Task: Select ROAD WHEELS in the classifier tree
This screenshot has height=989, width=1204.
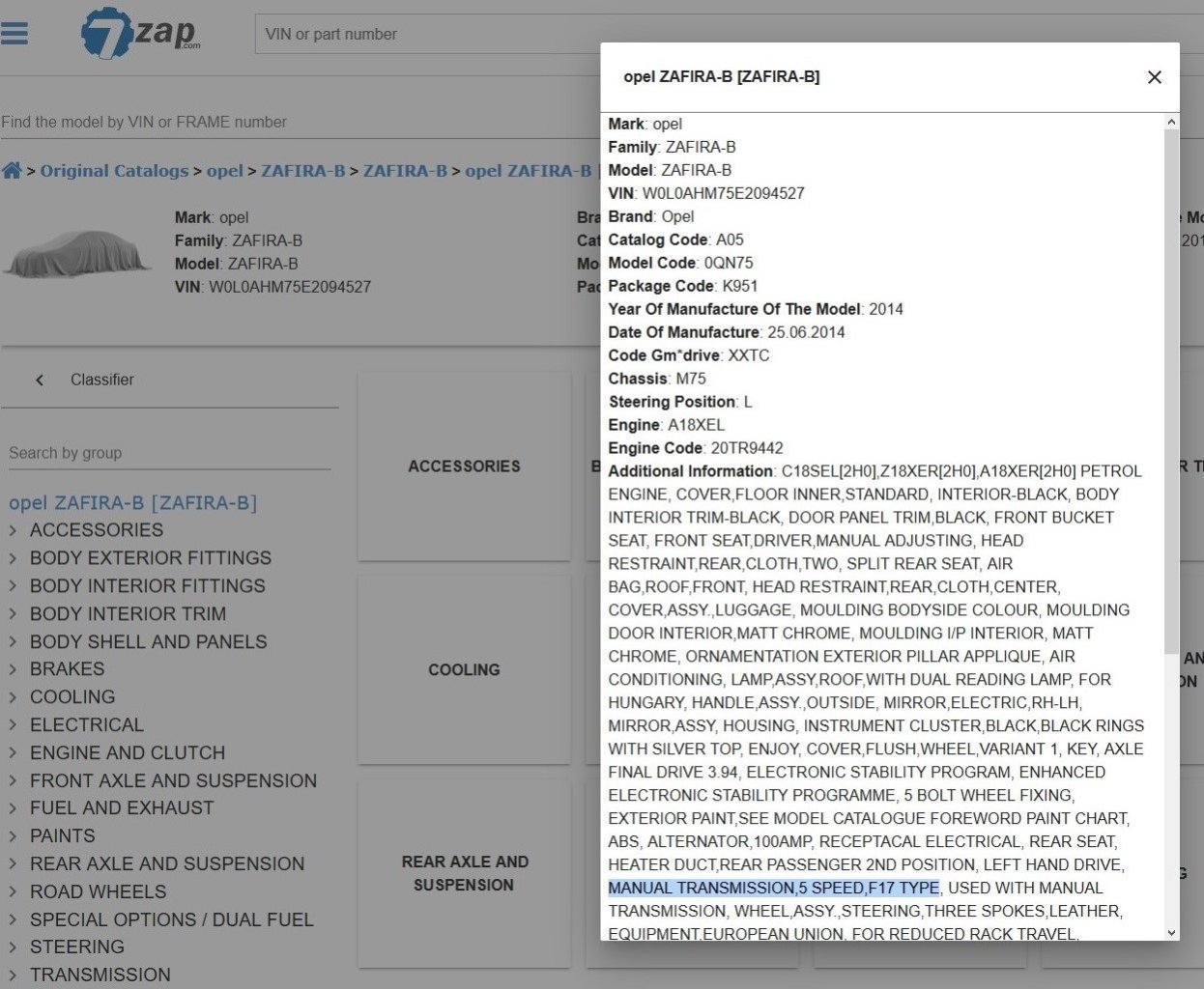Action: (98, 892)
